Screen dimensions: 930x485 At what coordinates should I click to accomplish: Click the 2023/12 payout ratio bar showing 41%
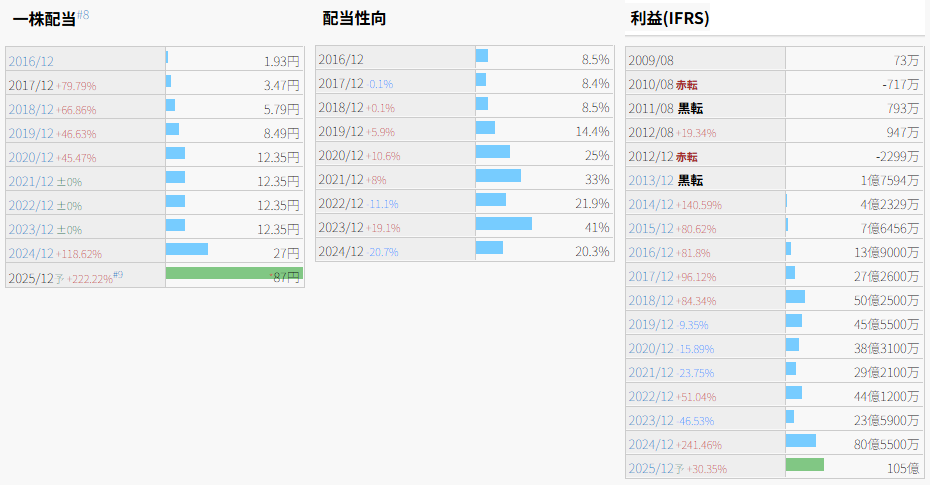[504, 224]
